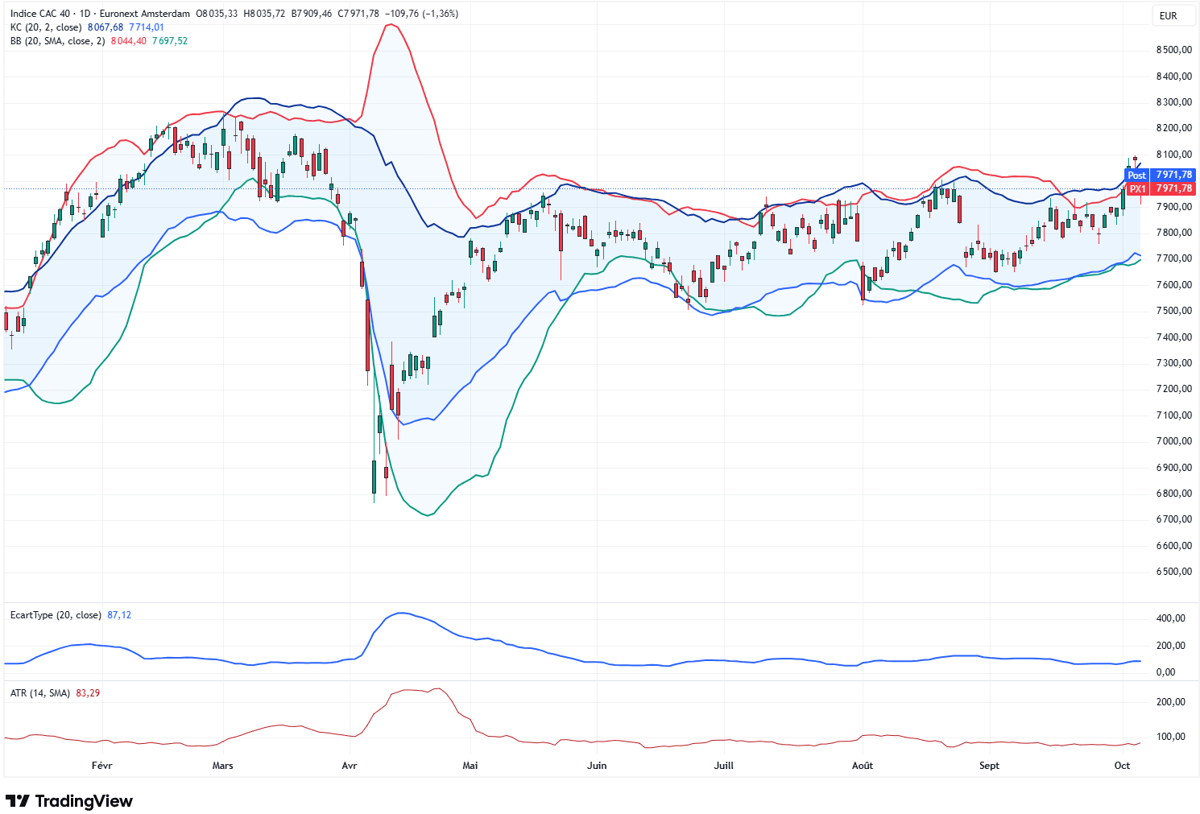The width and height of the screenshot is (1200, 814).
Task: Click the TradingView logo
Action: (69, 801)
